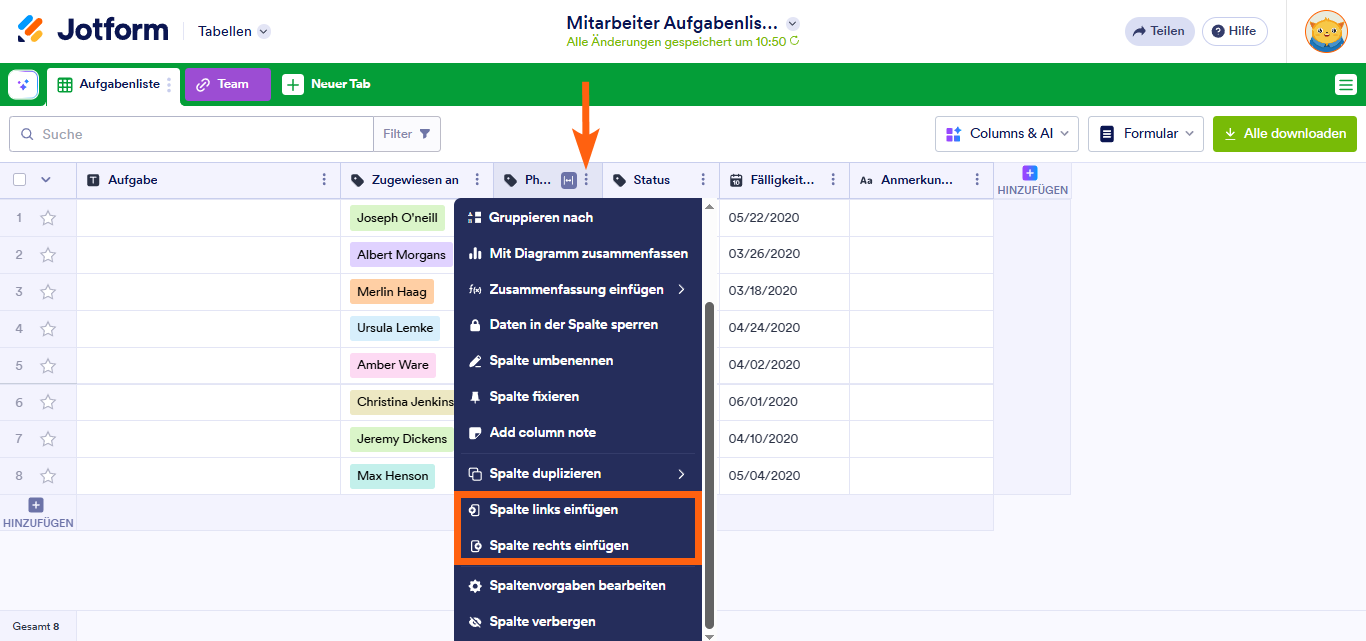
Task: Choose 'Spalte verbergen' in the context menu
Action: click(x=542, y=622)
